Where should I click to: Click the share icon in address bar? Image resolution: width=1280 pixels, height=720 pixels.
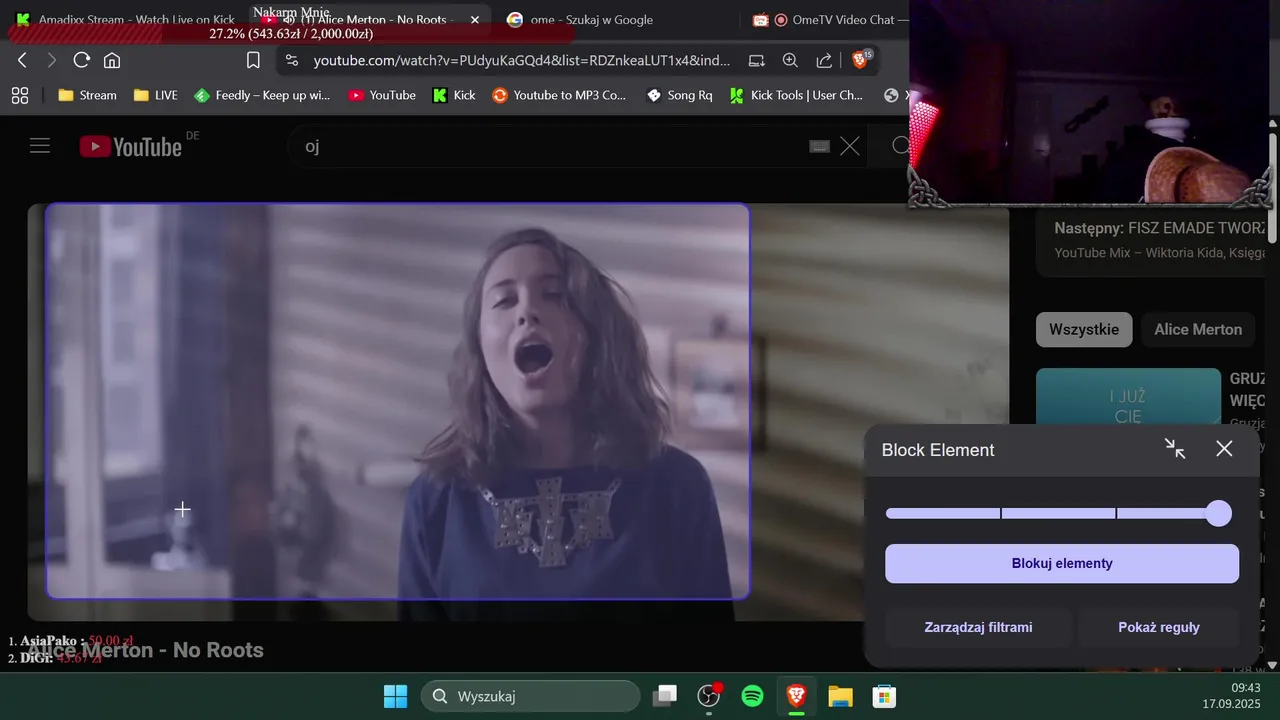[x=824, y=60]
